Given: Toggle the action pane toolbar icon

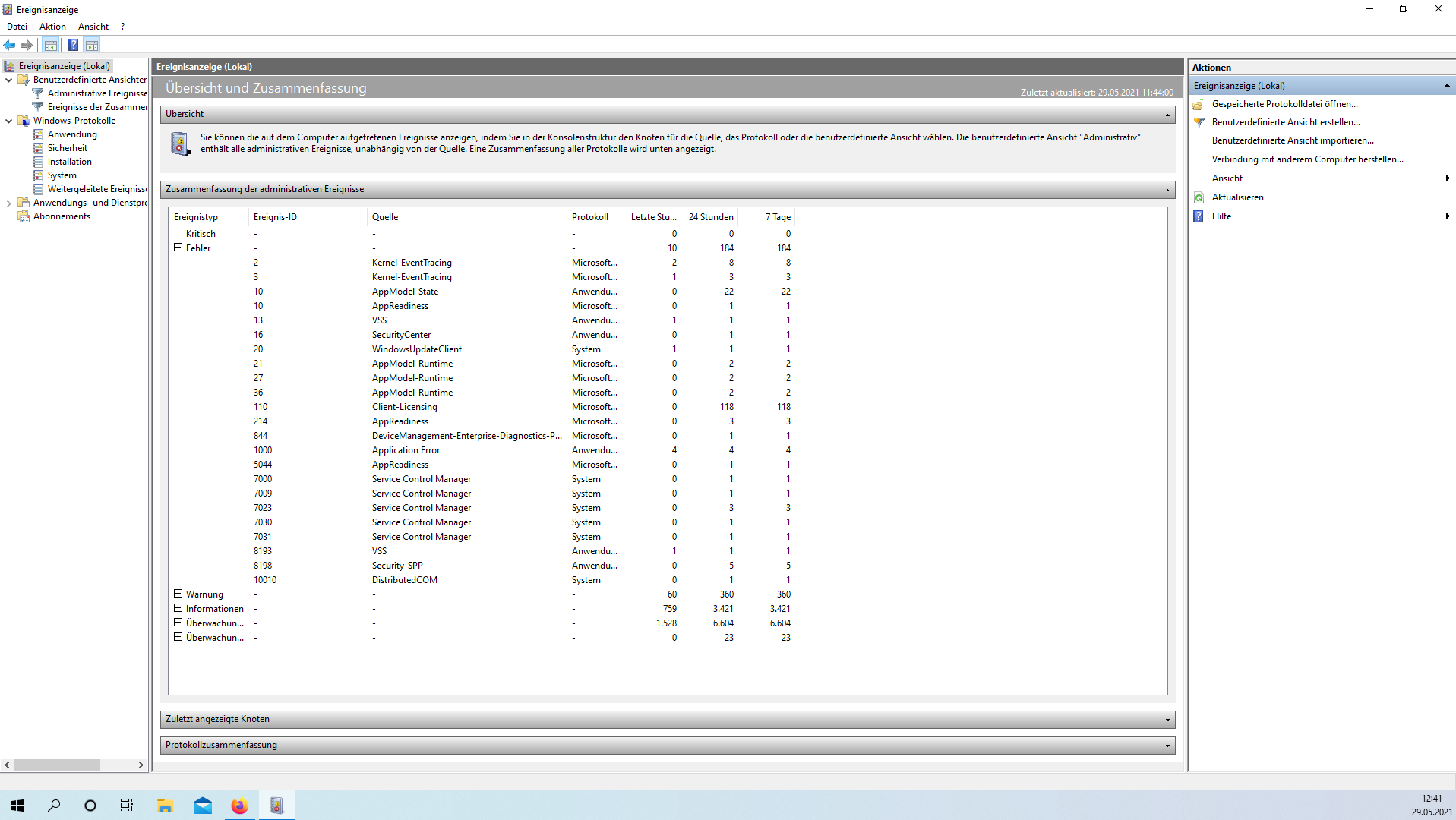Looking at the screenshot, I should point(92,46).
